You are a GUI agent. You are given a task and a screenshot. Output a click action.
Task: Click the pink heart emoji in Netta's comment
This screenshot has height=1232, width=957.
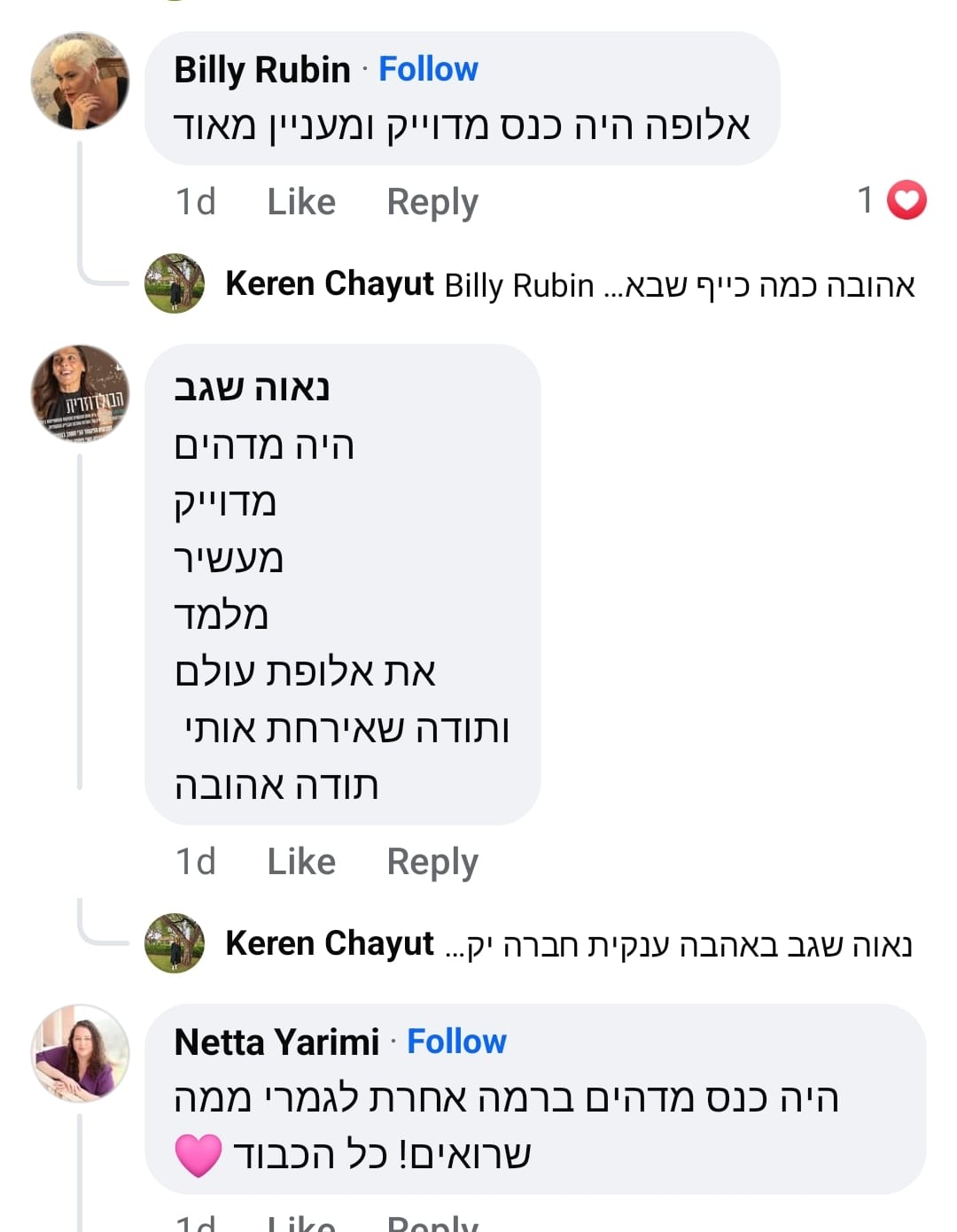click(x=198, y=1155)
